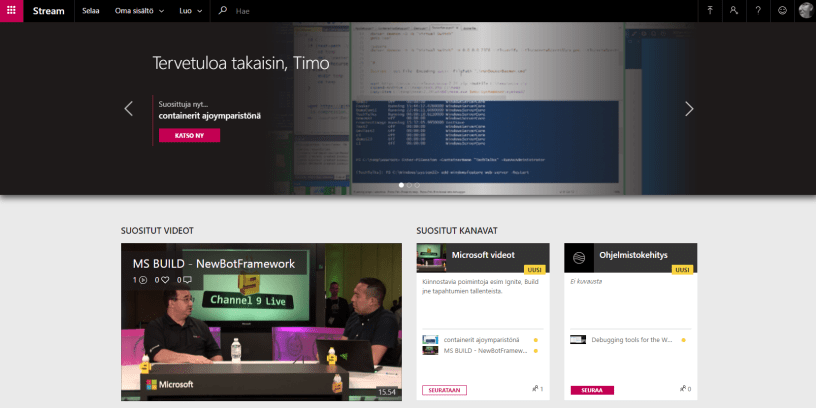The height and width of the screenshot is (408, 816).
Task: Click the smiley feedback icon
Action: [x=782, y=10]
